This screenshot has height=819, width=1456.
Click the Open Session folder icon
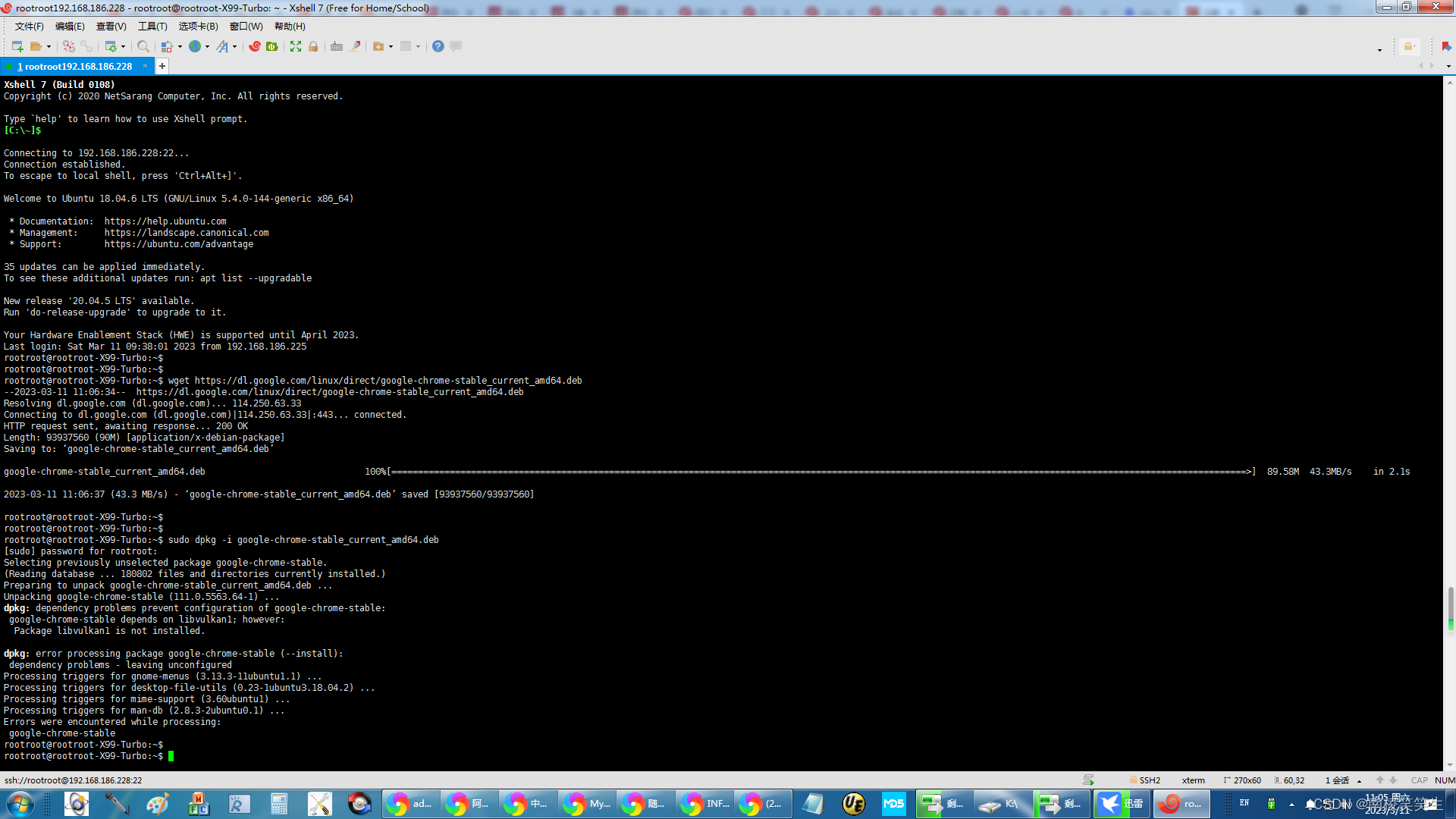click(x=36, y=46)
